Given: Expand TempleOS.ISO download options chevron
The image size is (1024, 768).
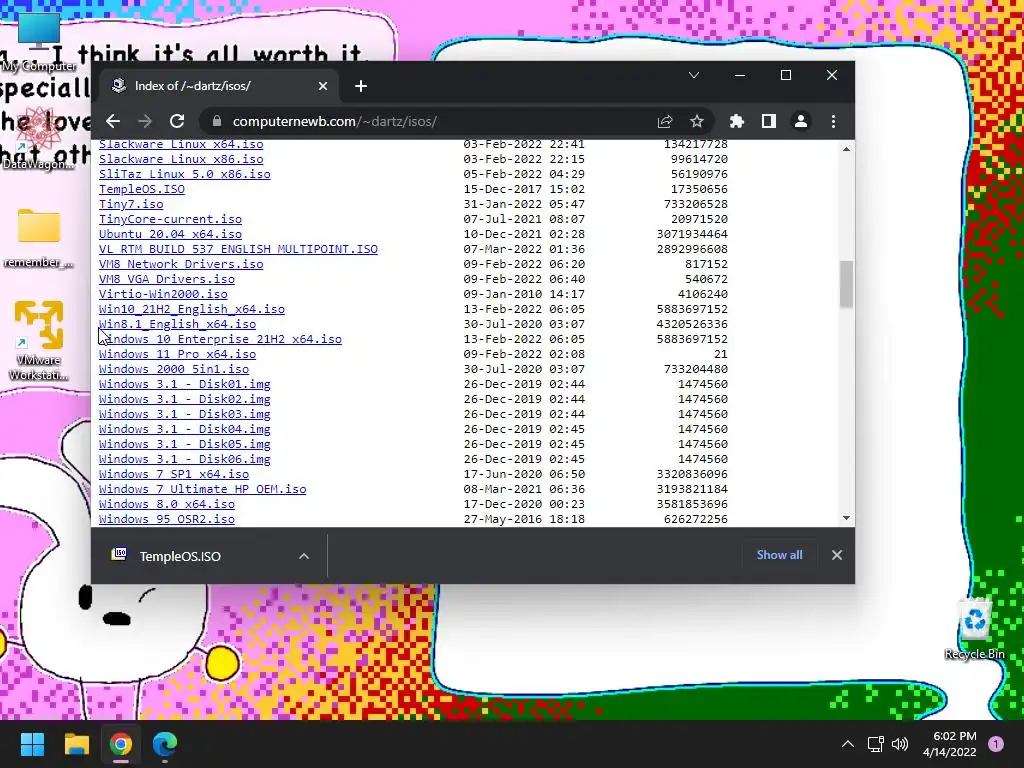Looking at the screenshot, I should [304, 556].
